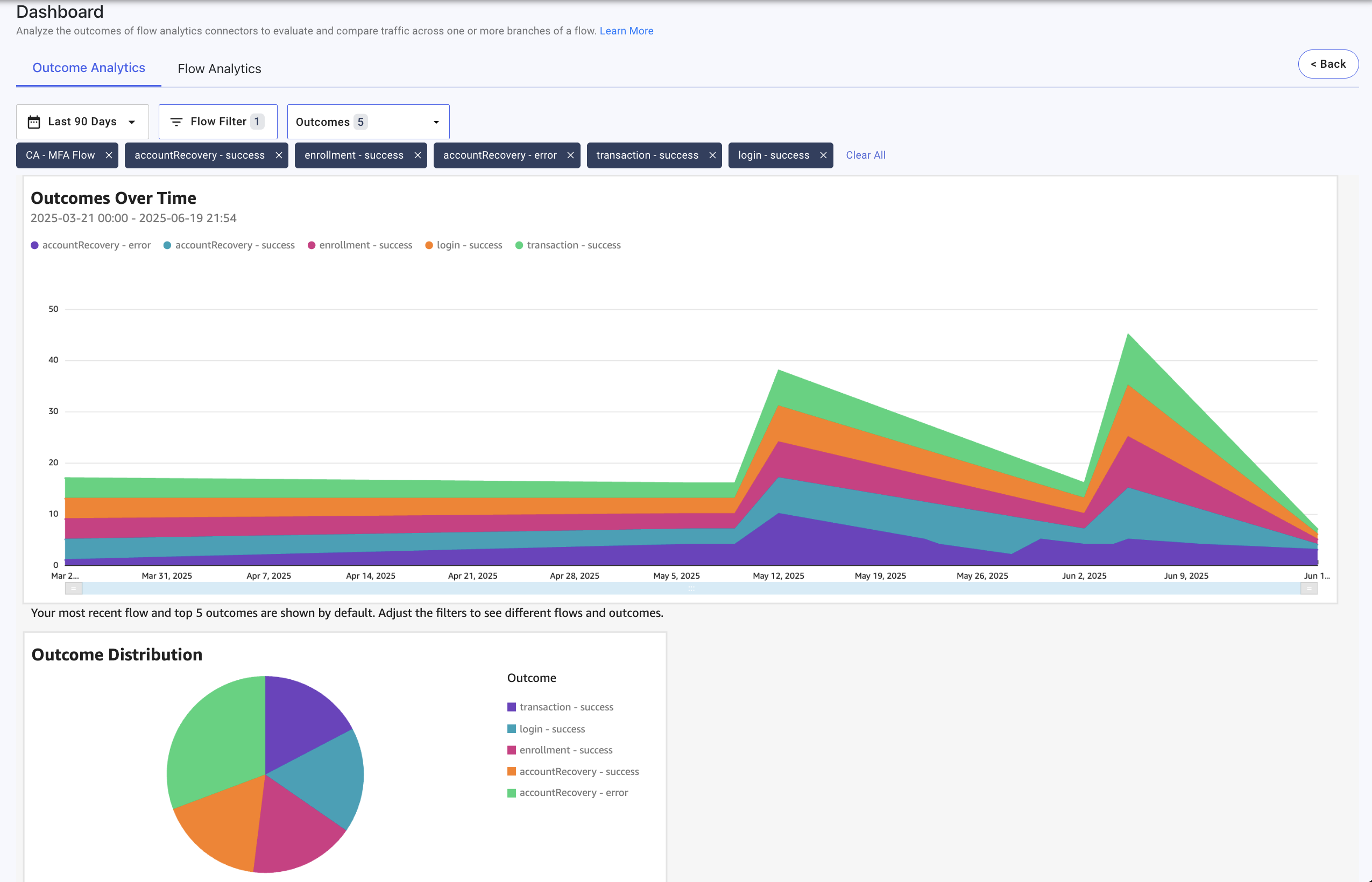Toggle login - success series in chart legend
Viewport: 1372px width, 882px height.
(463, 245)
